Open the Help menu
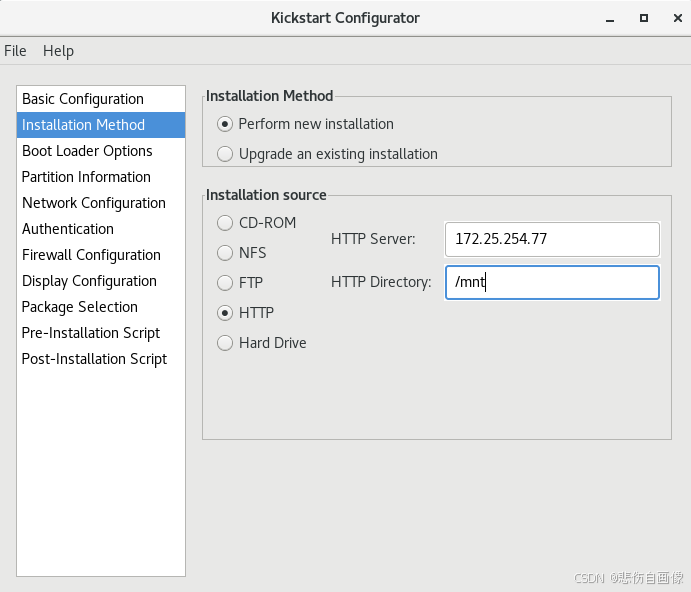The width and height of the screenshot is (691, 592). [58, 51]
